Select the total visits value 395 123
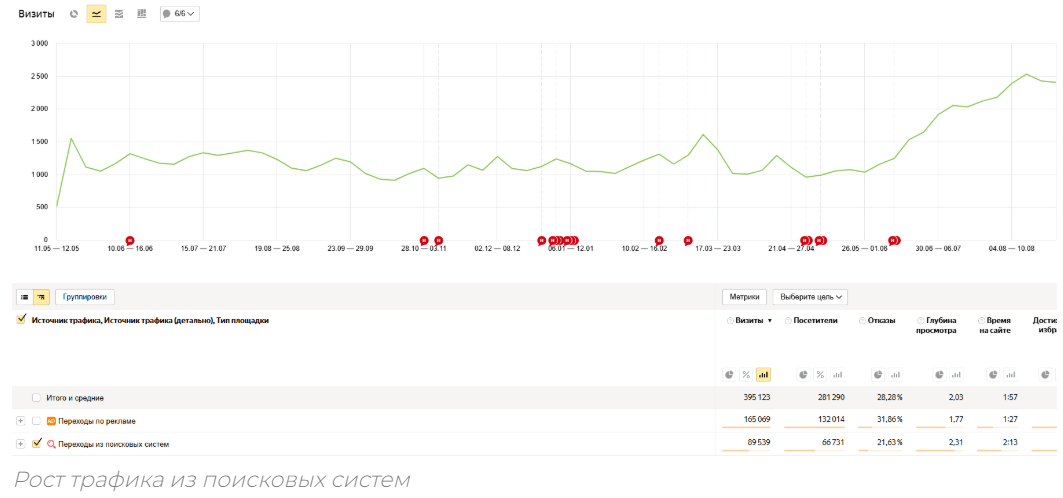This screenshot has height=498, width=1063. (x=757, y=398)
